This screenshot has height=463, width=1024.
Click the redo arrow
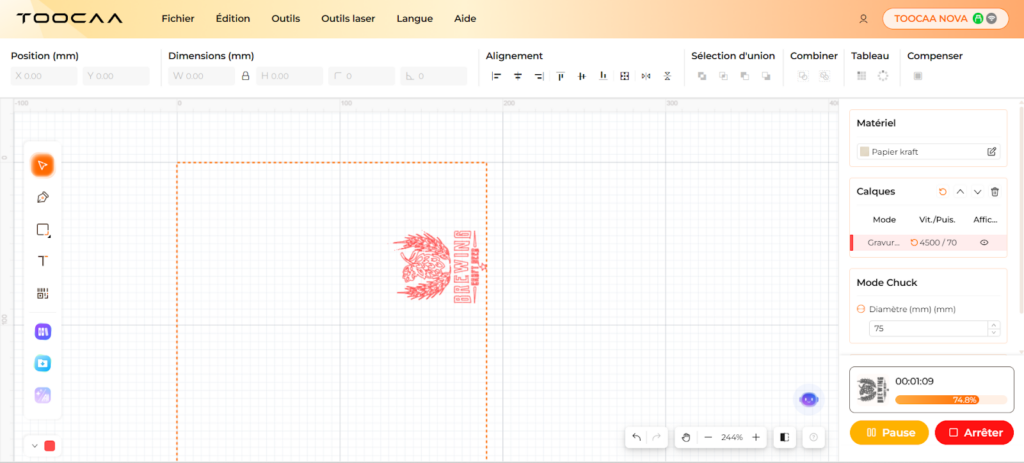click(x=657, y=437)
